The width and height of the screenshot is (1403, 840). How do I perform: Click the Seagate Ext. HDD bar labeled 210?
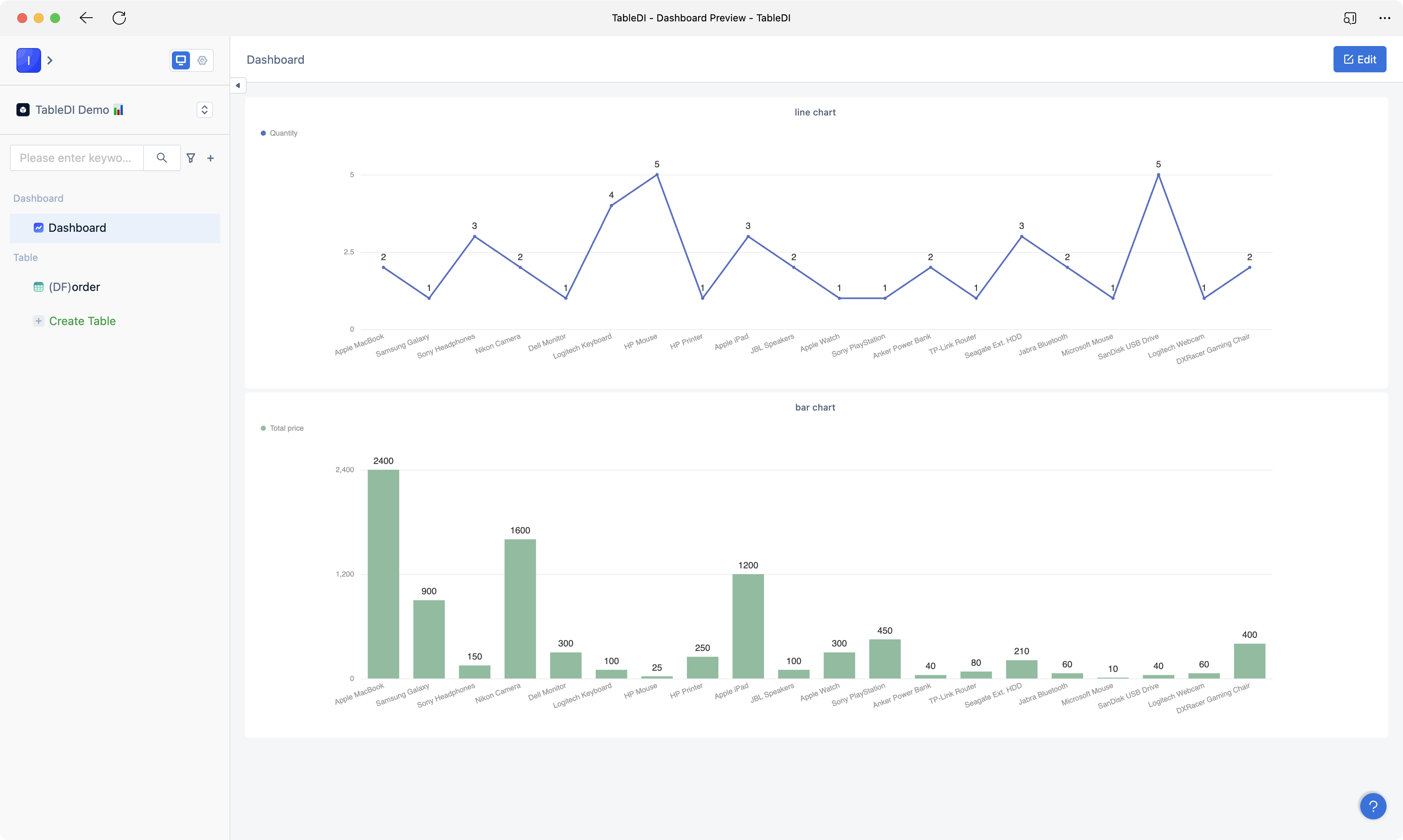tap(1021, 669)
